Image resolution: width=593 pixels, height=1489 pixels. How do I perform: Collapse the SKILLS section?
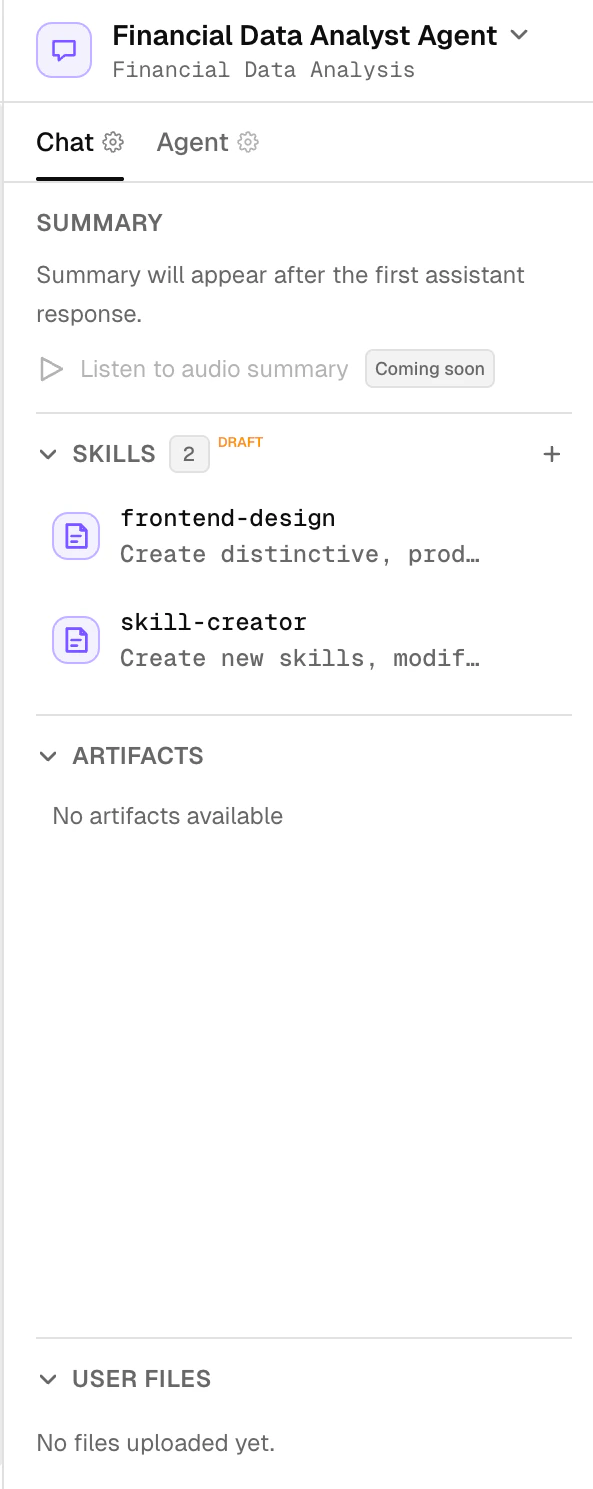pyautogui.click(x=48, y=454)
